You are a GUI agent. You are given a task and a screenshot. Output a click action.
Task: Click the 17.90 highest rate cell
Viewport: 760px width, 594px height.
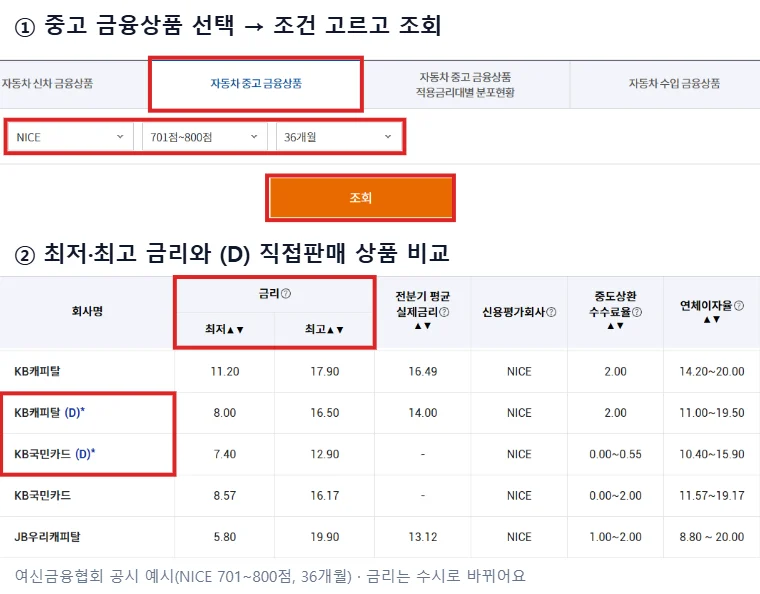[325, 372]
